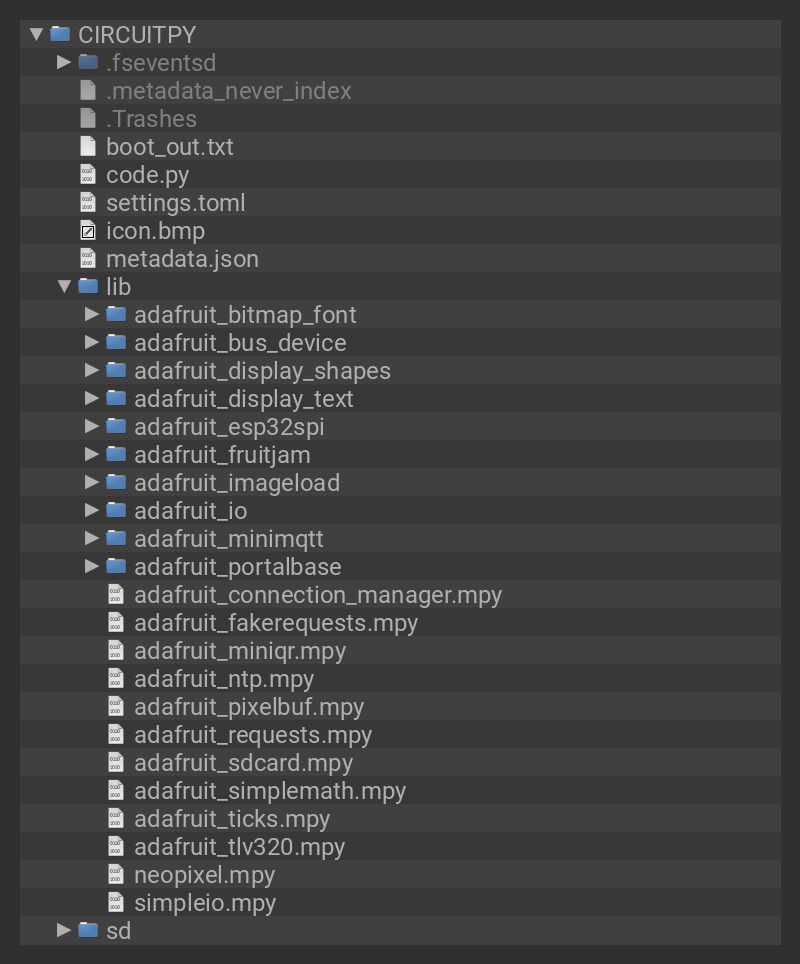The image size is (800, 964).
Task: Click the adafruit_bitmap_font folder icon
Action: click(x=117, y=315)
